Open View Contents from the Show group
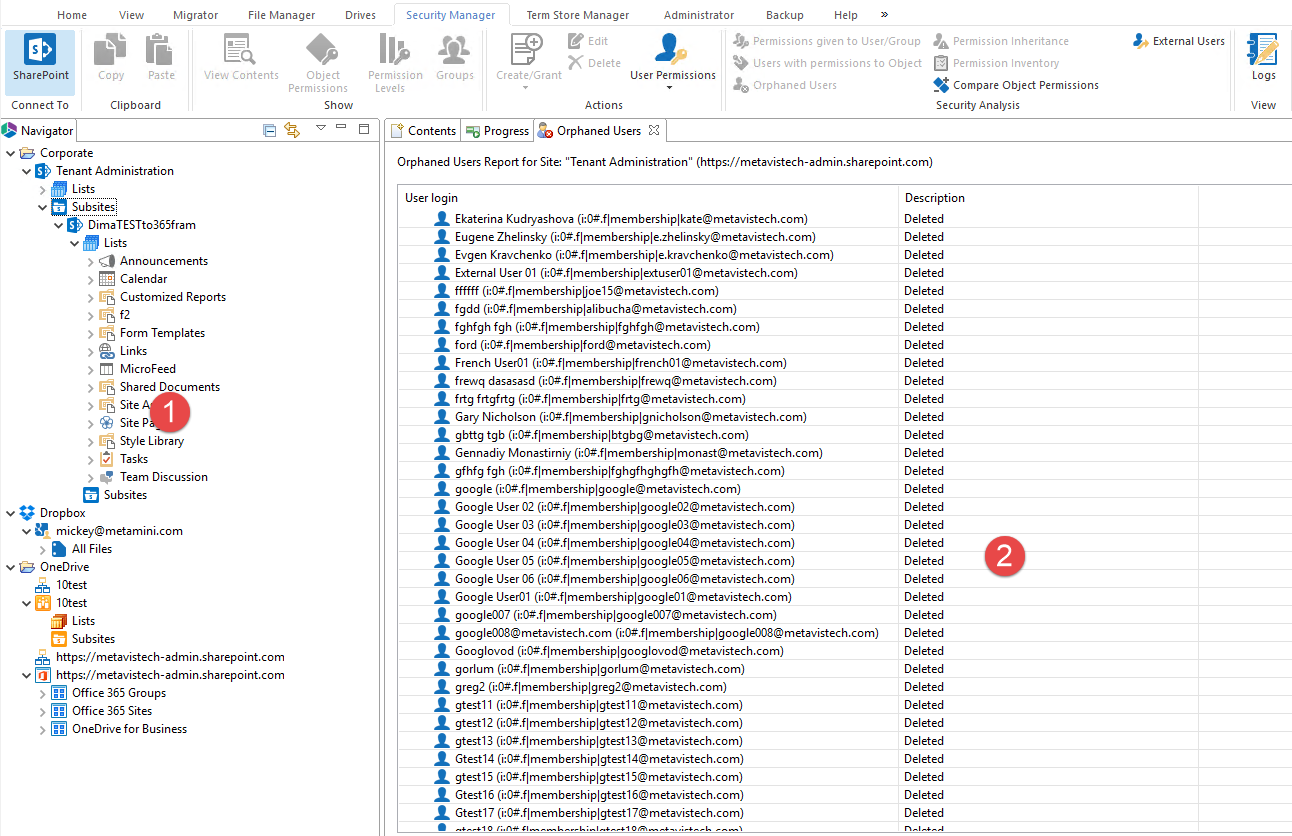The width and height of the screenshot is (1292, 836). pyautogui.click(x=240, y=56)
